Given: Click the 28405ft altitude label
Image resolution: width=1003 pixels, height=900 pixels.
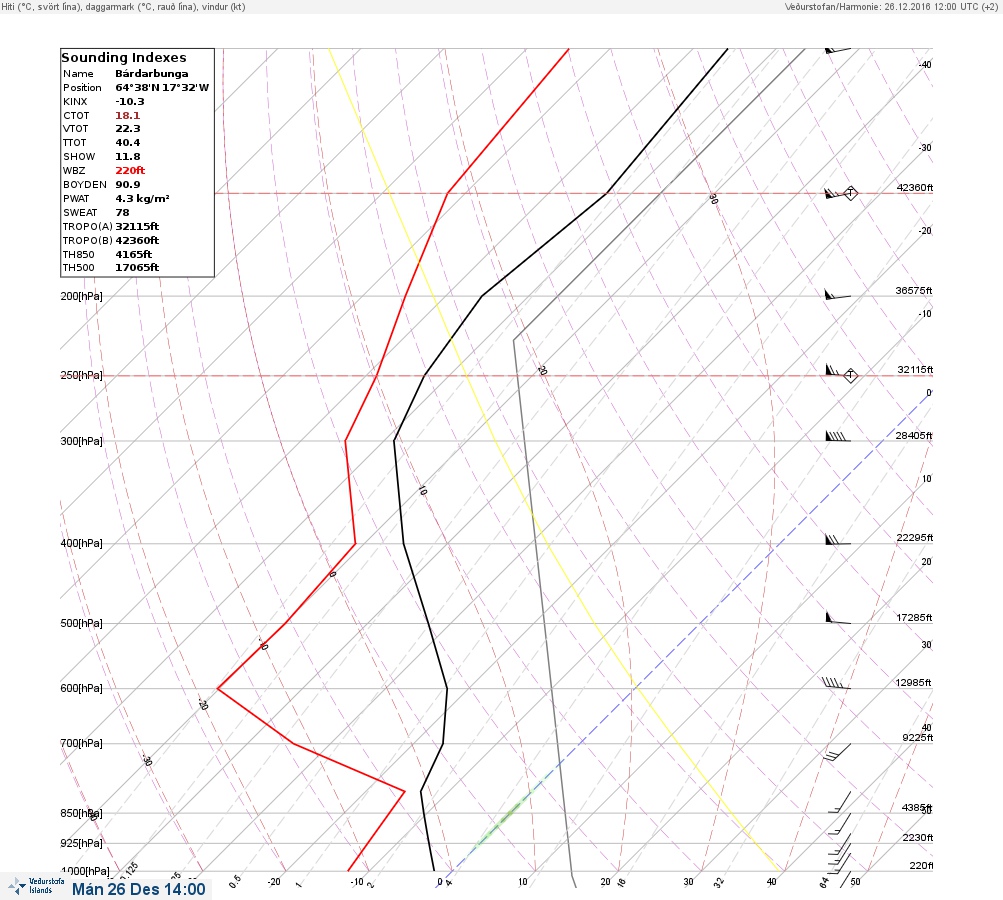Looking at the screenshot, I should coord(913,436).
